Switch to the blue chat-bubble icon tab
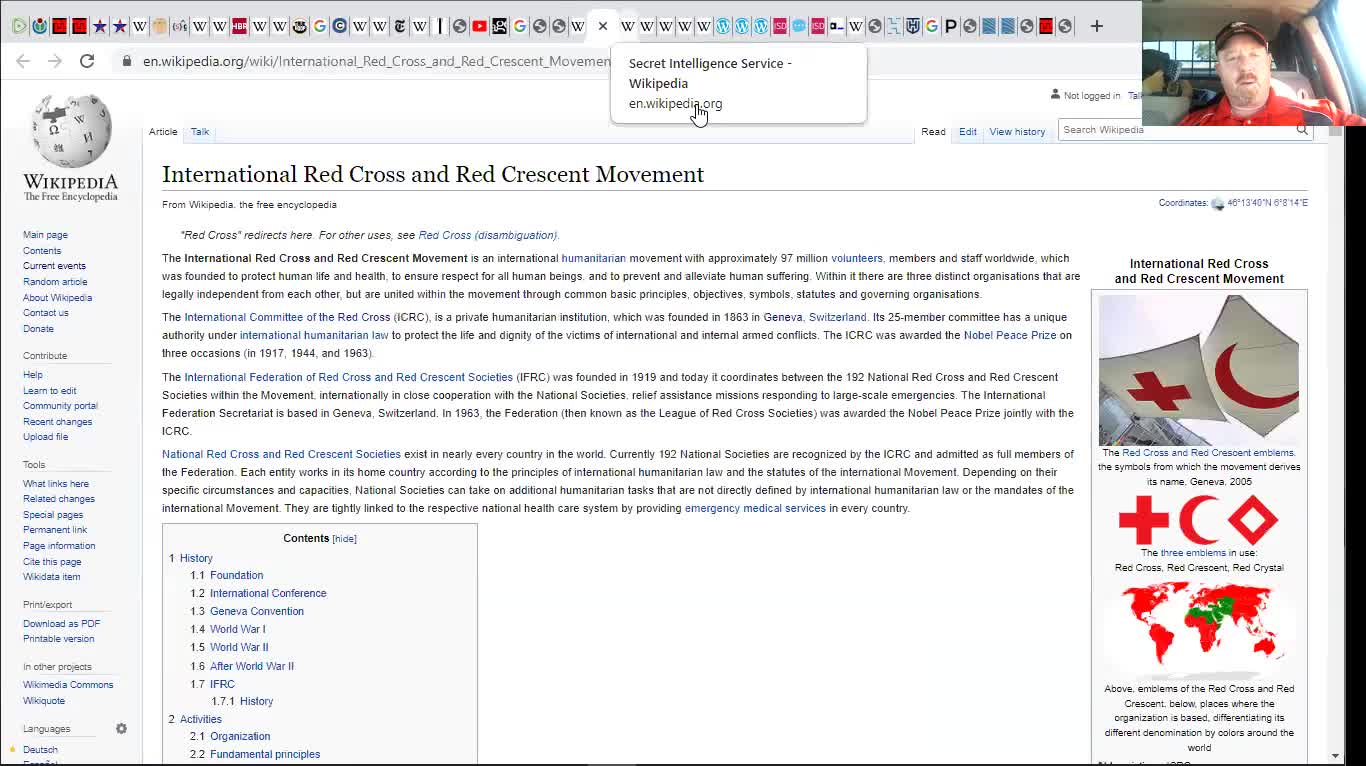 click(799, 26)
